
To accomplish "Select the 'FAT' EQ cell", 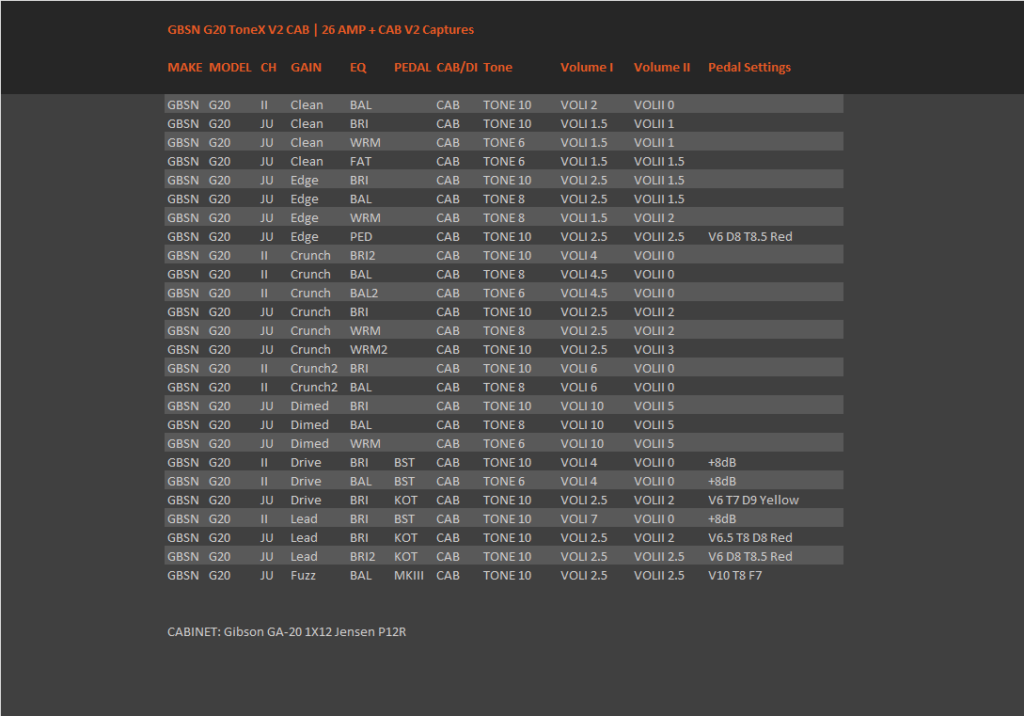I will pyautogui.click(x=360, y=161).
